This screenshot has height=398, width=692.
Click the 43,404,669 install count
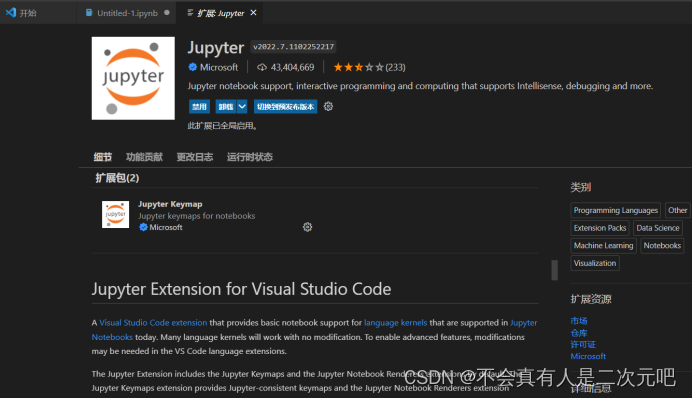pyautogui.click(x=292, y=67)
